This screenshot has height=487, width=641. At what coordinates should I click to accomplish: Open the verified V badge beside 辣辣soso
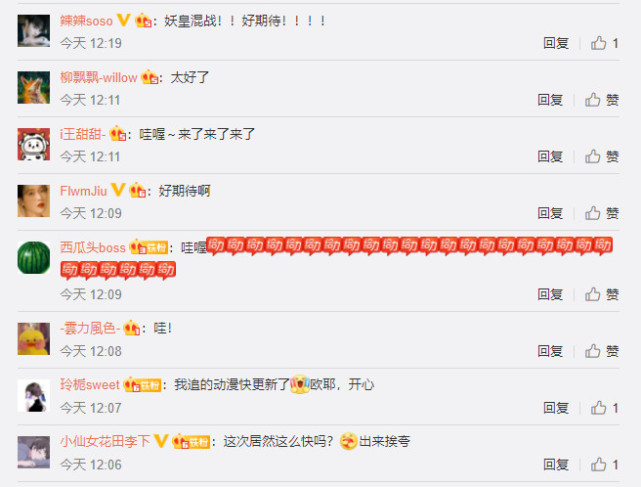(x=123, y=20)
